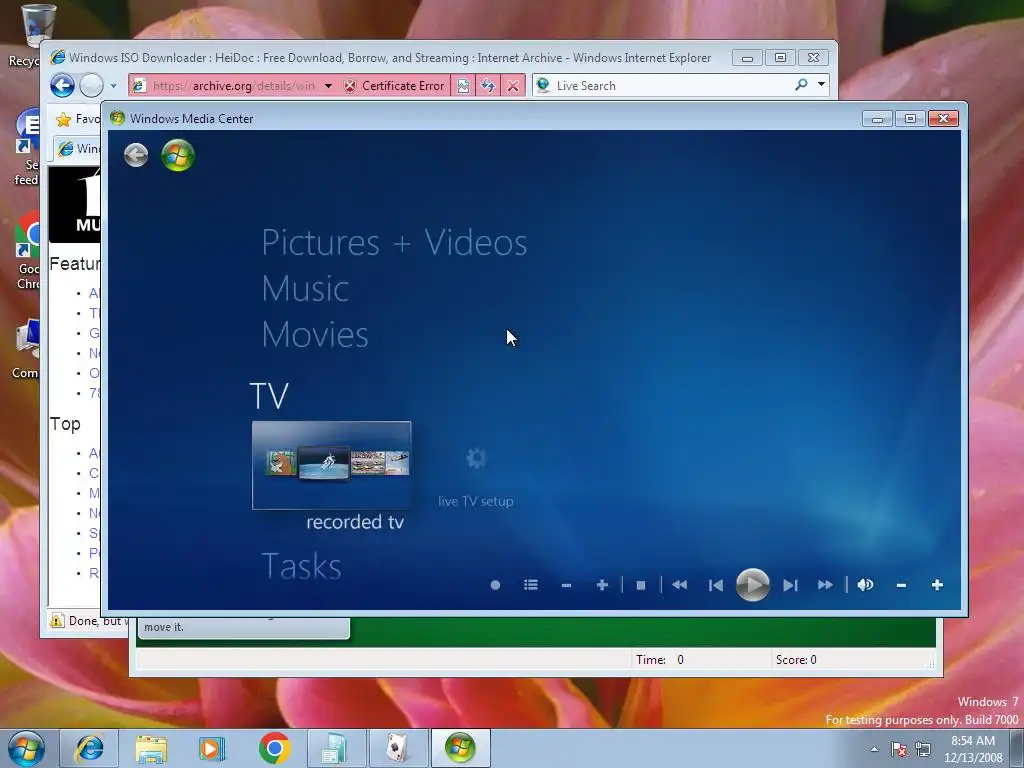This screenshot has height=768, width=1024.
Task: Click the network tray icon
Action: click(x=923, y=748)
